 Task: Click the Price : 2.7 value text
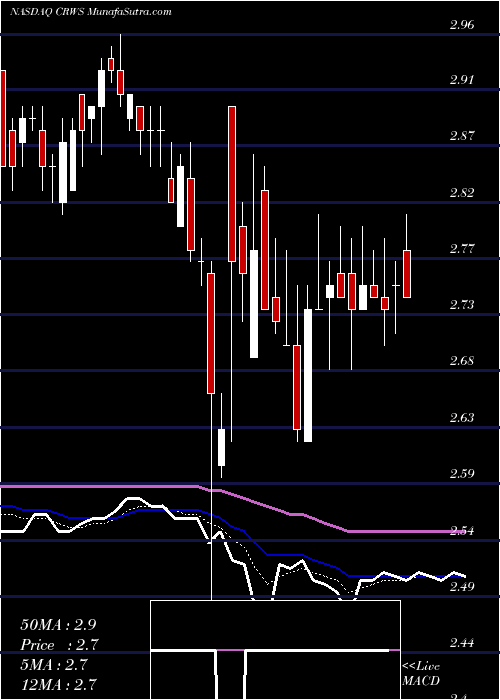(x=59, y=645)
